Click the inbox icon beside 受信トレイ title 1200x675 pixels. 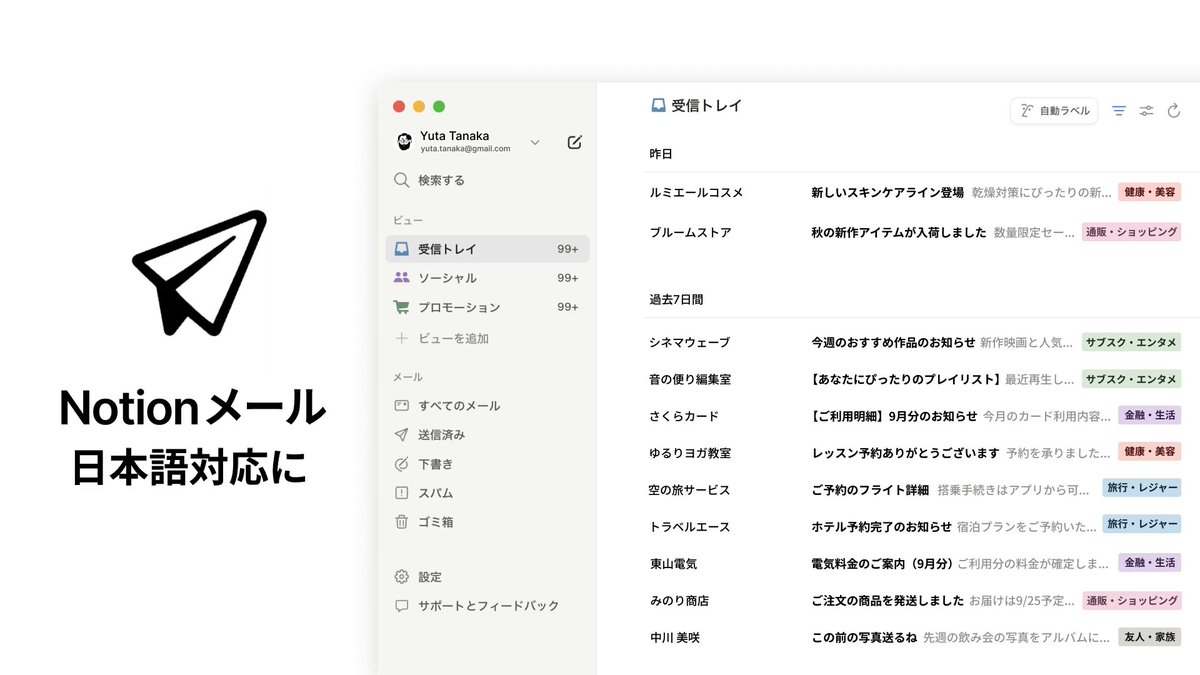pyautogui.click(x=658, y=105)
